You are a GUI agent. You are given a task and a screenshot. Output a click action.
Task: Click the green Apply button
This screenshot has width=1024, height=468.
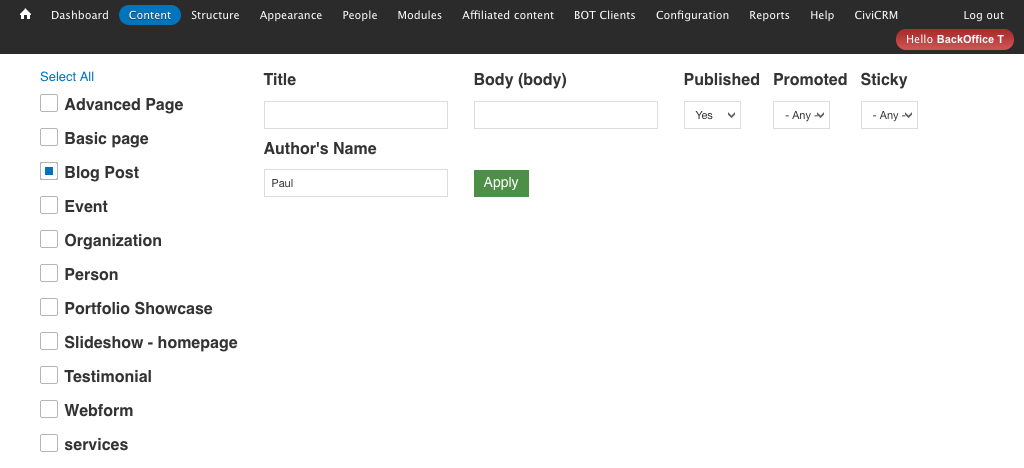pyautogui.click(x=501, y=183)
